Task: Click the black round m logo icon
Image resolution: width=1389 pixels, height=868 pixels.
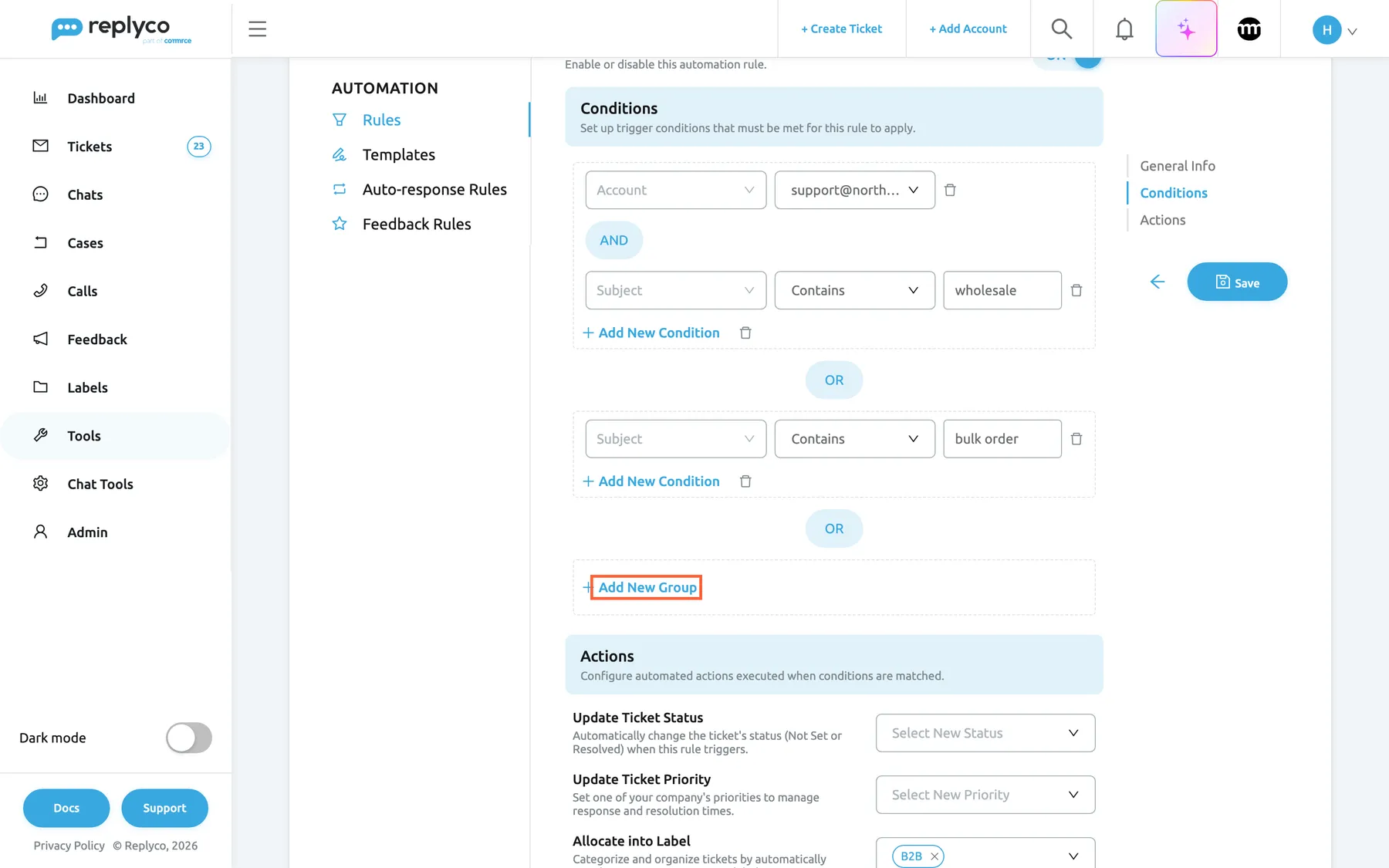Action: 1249,29
